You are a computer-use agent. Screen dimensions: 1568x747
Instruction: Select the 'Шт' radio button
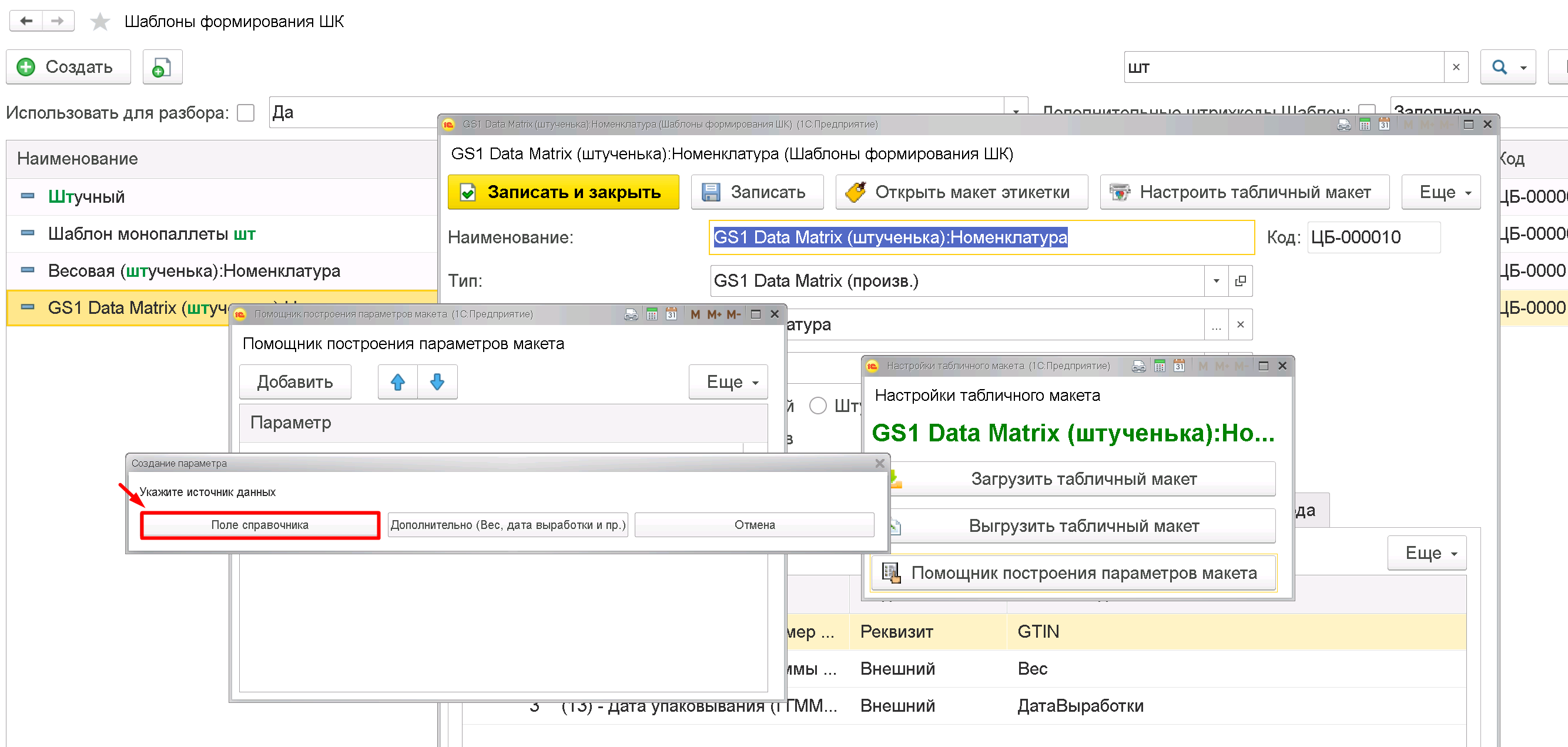pyautogui.click(x=817, y=406)
